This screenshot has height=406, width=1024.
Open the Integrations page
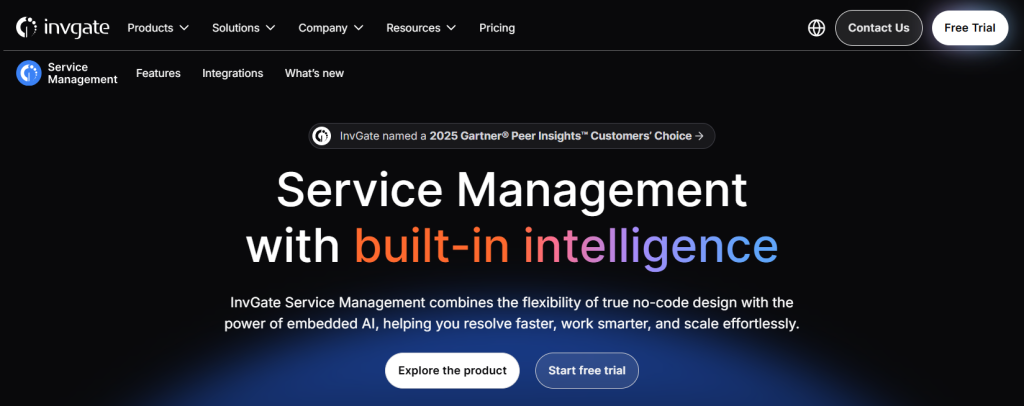(x=232, y=73)
